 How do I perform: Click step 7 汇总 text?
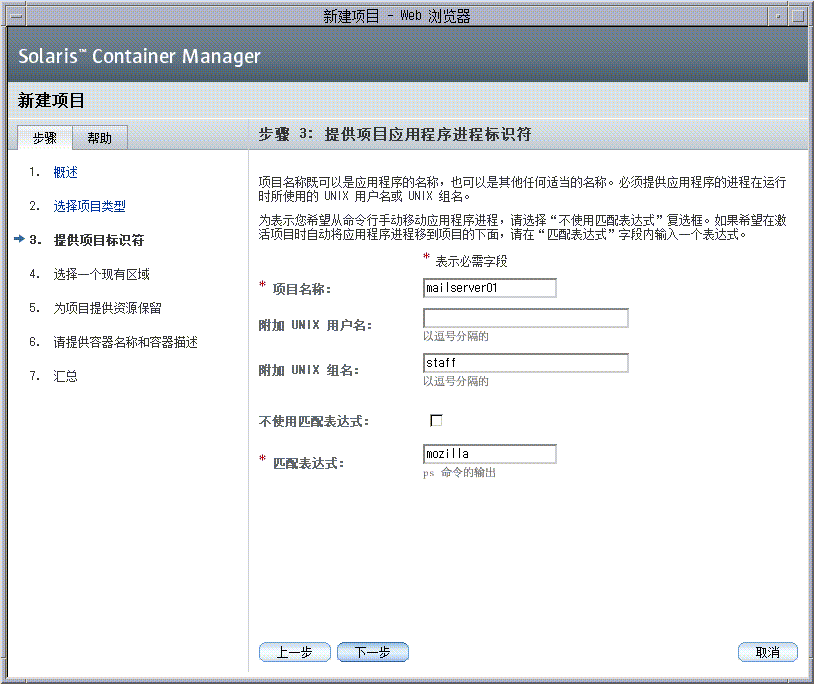pyautogui.click(x=65, y=376)
